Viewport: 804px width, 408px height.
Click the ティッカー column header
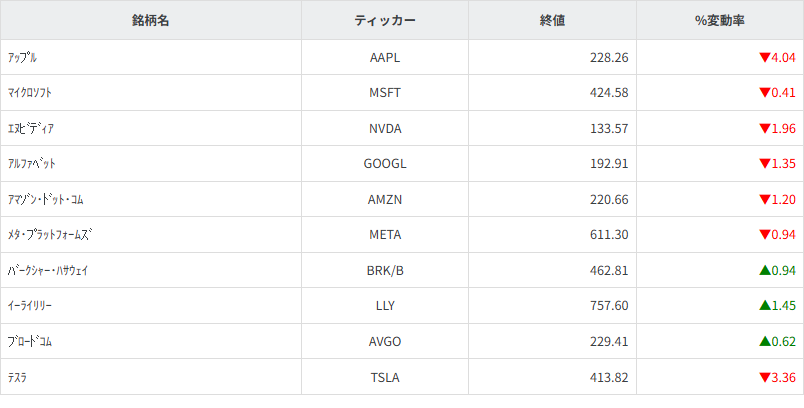coord(385,21)
